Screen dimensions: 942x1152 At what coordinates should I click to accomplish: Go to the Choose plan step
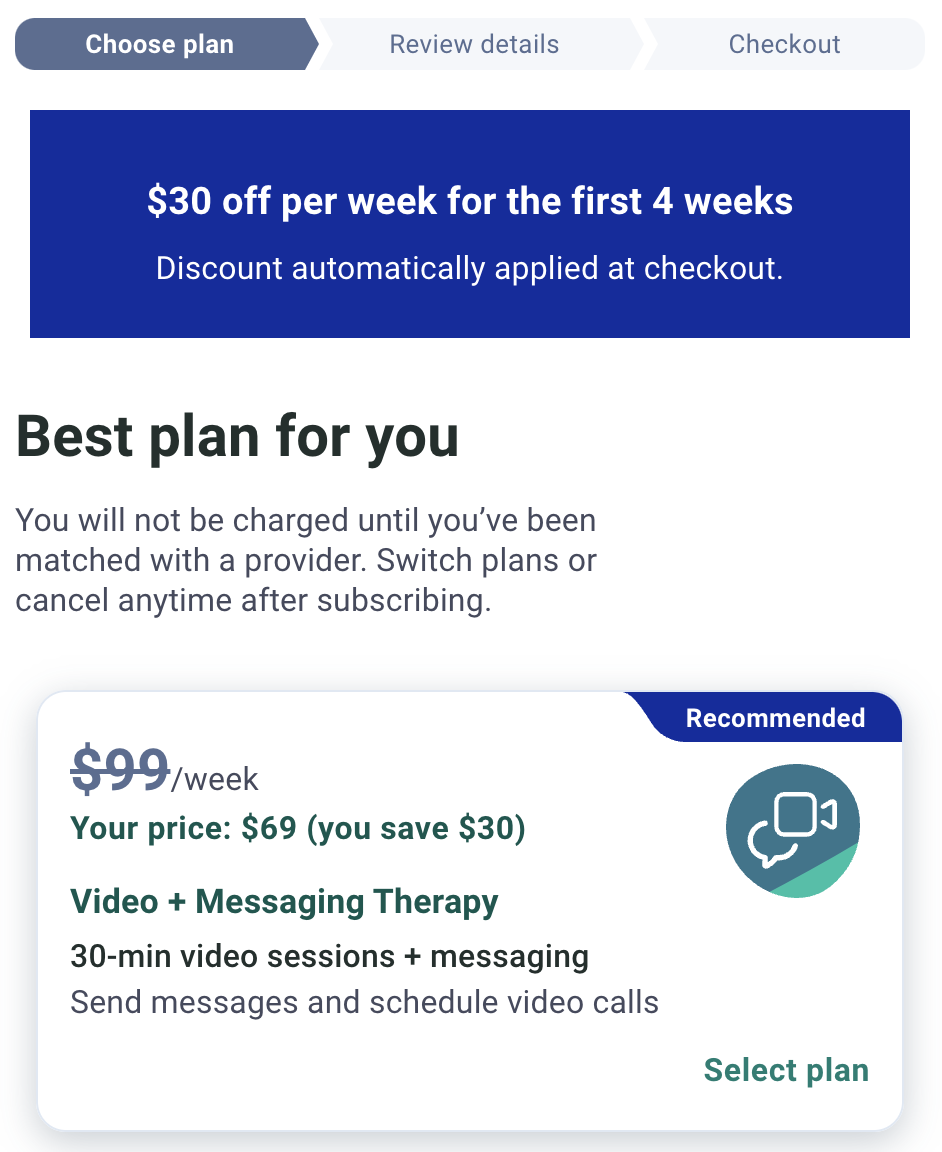[x=159, y=44]
